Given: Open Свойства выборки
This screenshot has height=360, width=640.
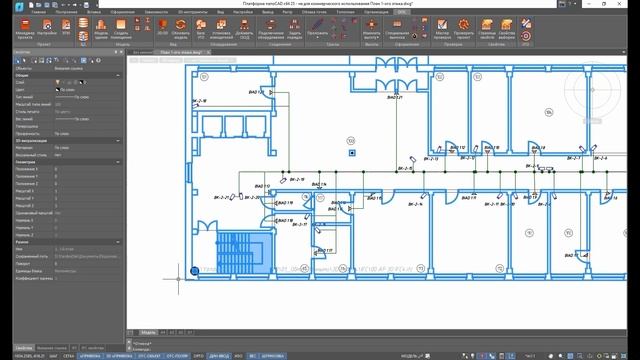Looking at the screenshot, I should (x=507, y=29).
